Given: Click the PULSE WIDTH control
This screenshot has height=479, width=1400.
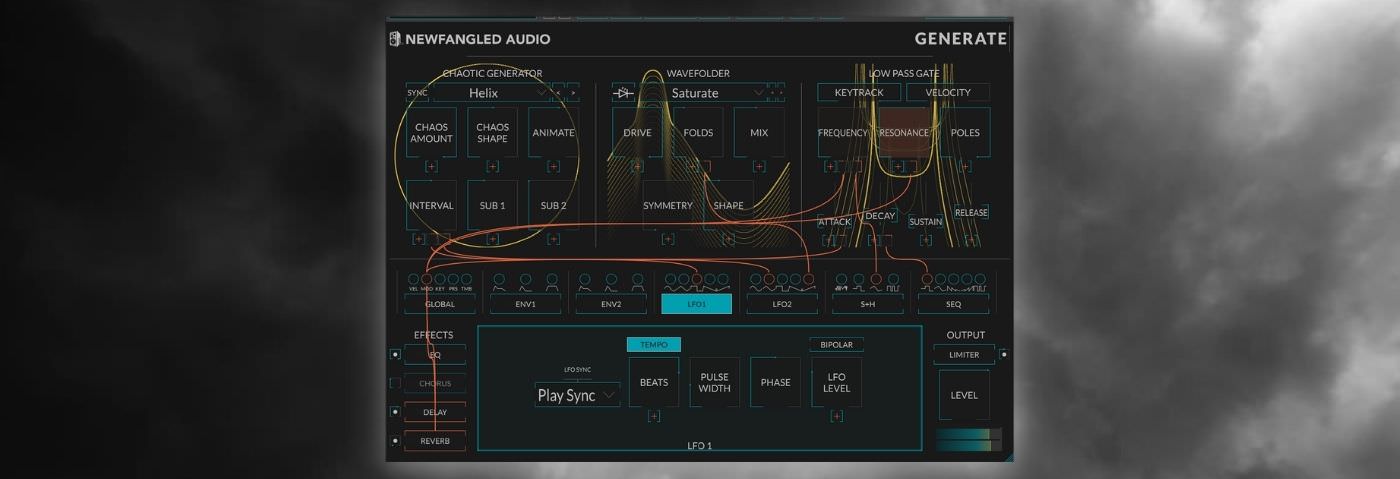Looking at the screenshot, I should 715,382.
